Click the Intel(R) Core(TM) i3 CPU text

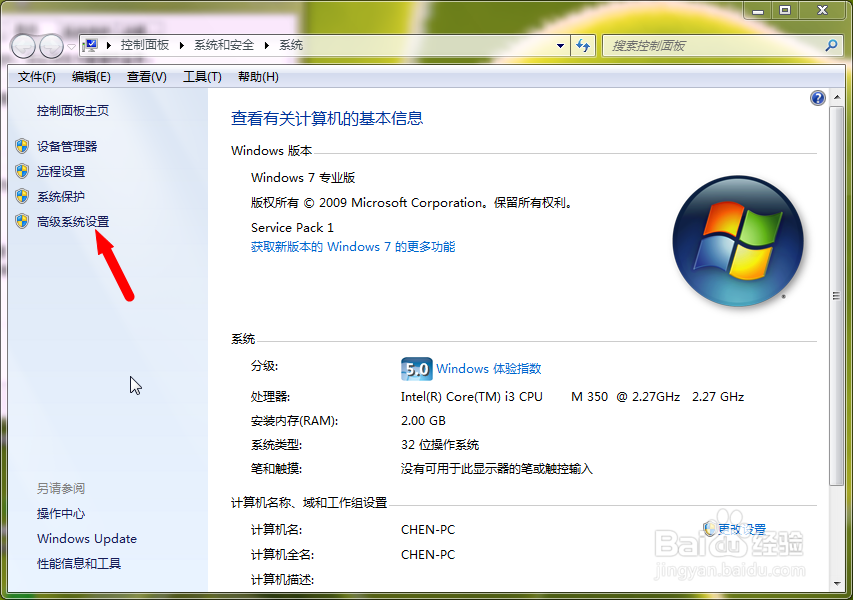coord(472,397)
